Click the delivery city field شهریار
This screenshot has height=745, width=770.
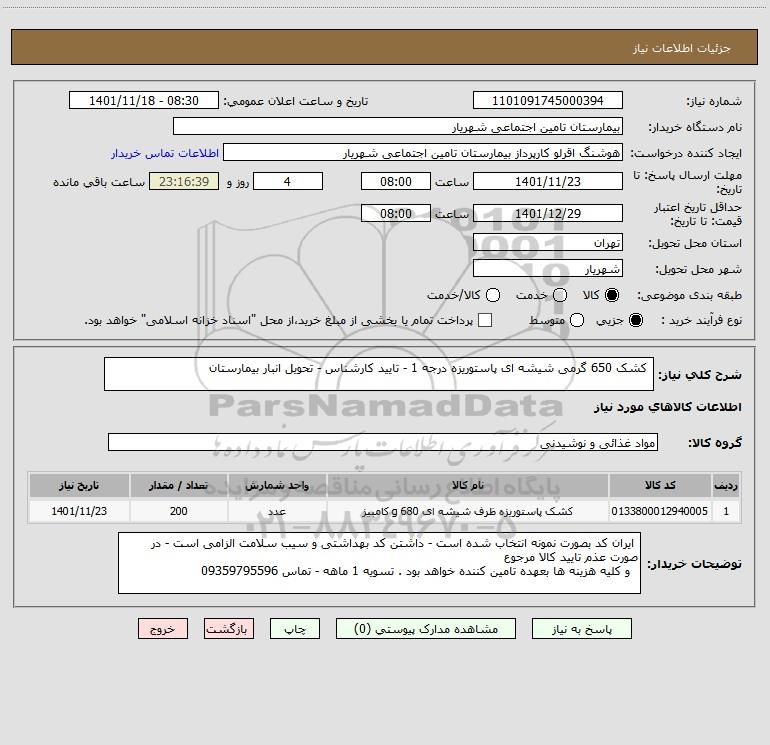548,269
